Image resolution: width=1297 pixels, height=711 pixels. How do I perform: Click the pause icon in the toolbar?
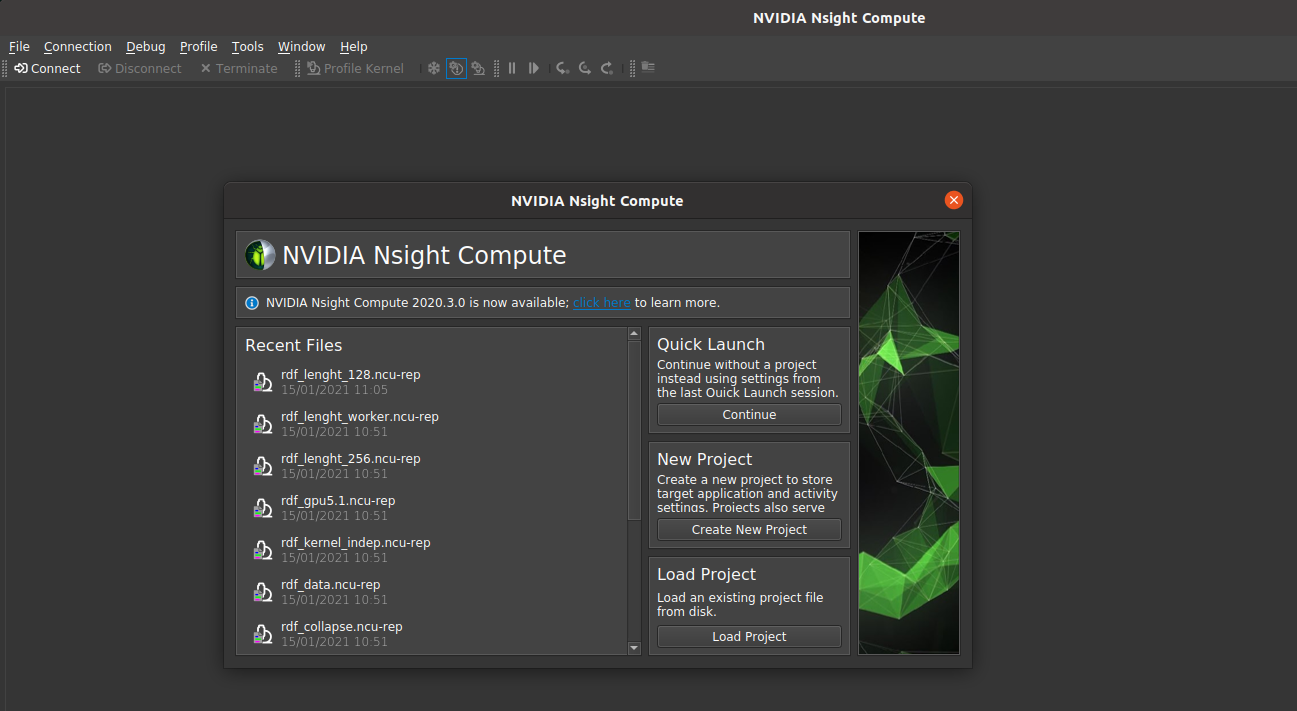tap(512, 68)
